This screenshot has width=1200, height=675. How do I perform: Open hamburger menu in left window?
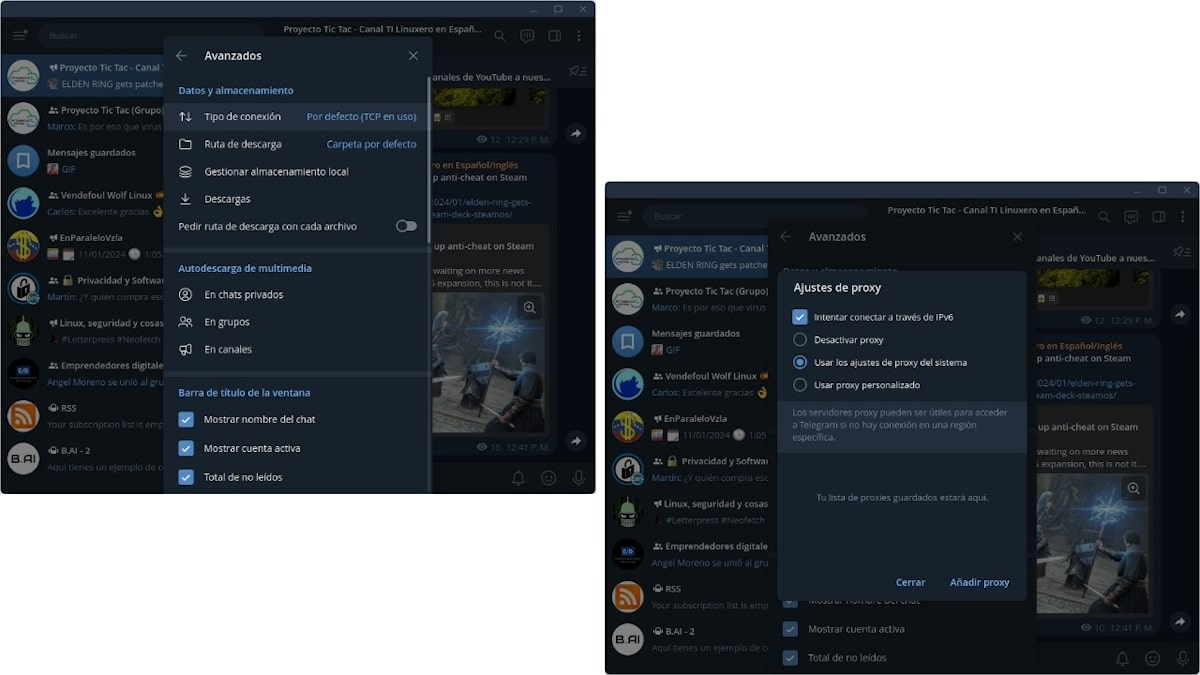pyautogui.click(x=20, y=35)
